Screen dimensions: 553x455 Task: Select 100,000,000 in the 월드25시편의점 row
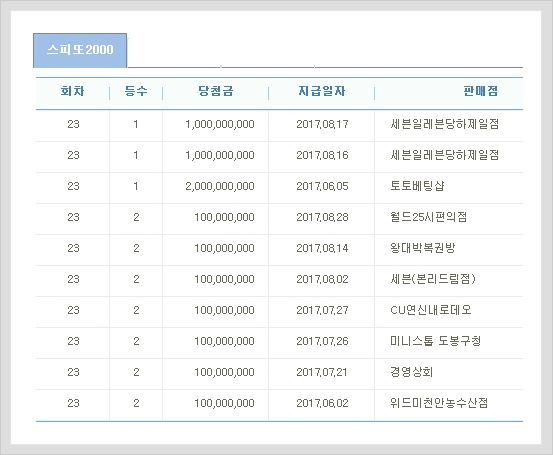pos(224,217)
